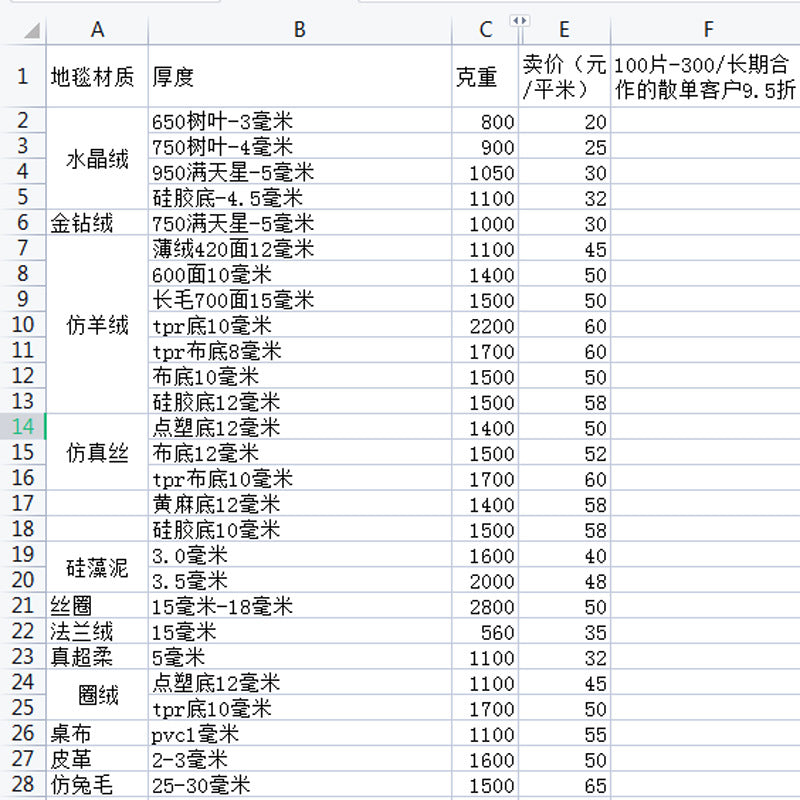This screenshot has width=800, height=800.
Task: Select the 克重 header cell
Action: pyautogui.click(x=485, y=77)
